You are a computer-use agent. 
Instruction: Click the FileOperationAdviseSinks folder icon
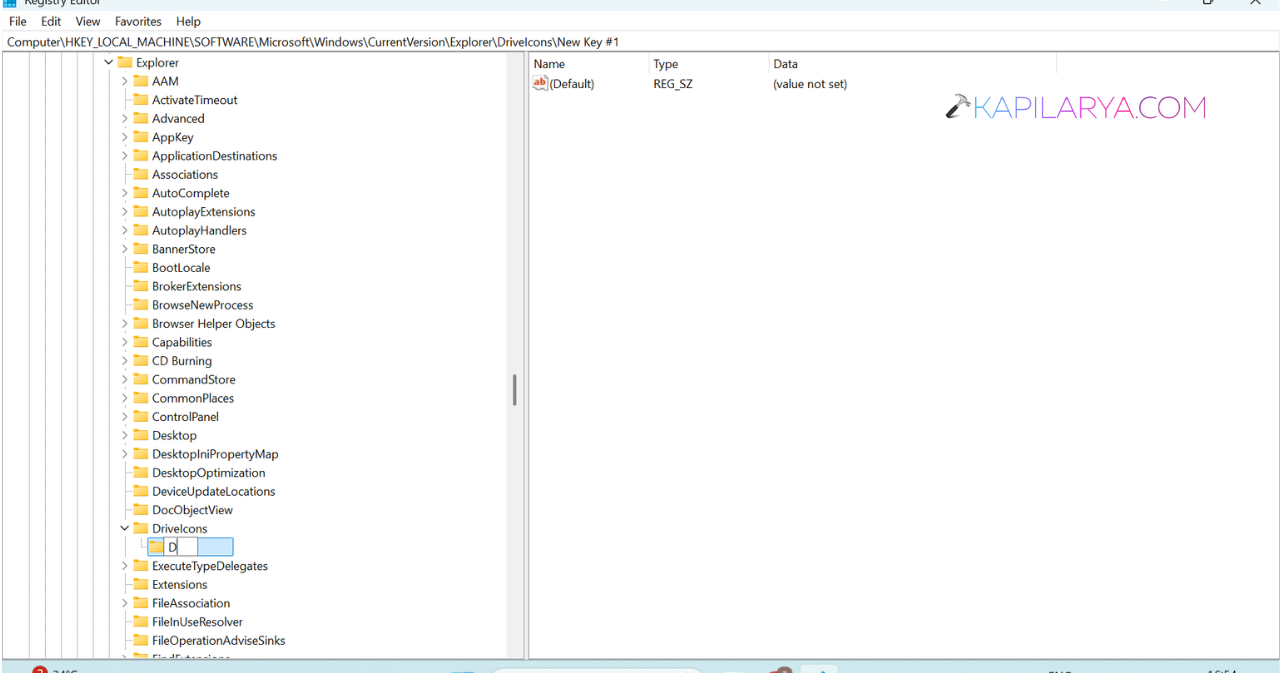point(141,641)
